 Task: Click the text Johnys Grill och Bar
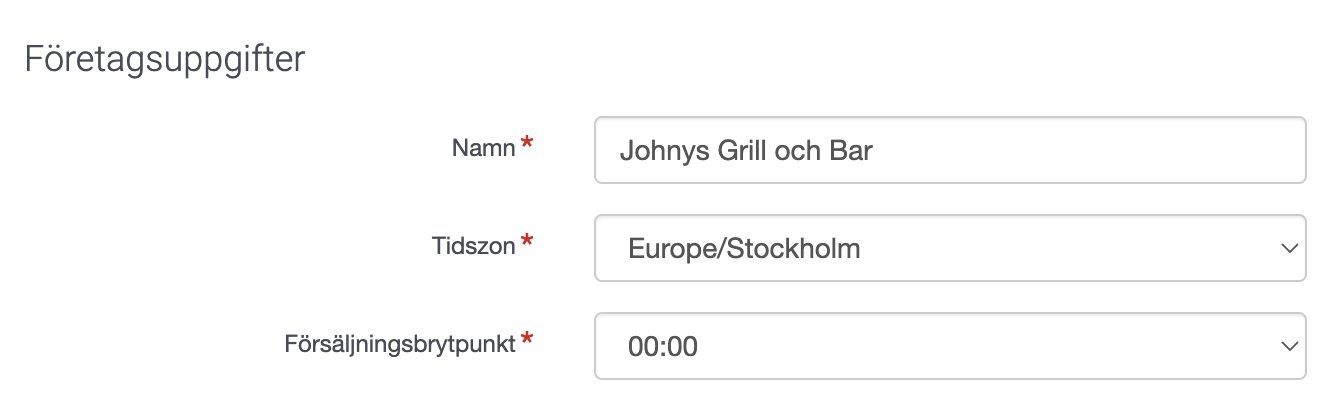(748, 151)
